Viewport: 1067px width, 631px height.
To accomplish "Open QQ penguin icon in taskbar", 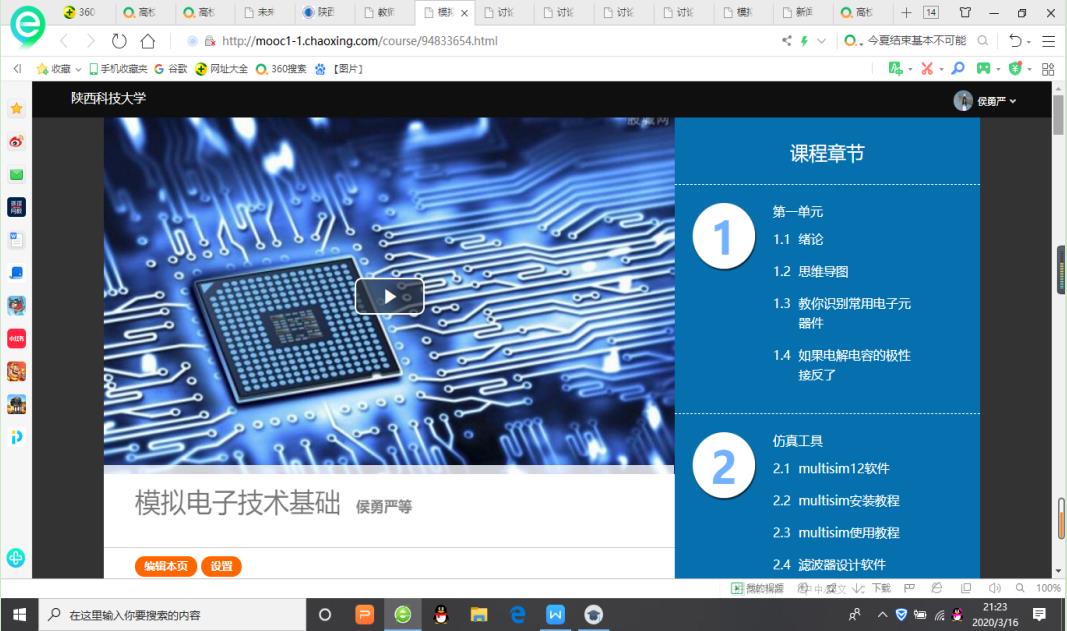I will point(441,614).
